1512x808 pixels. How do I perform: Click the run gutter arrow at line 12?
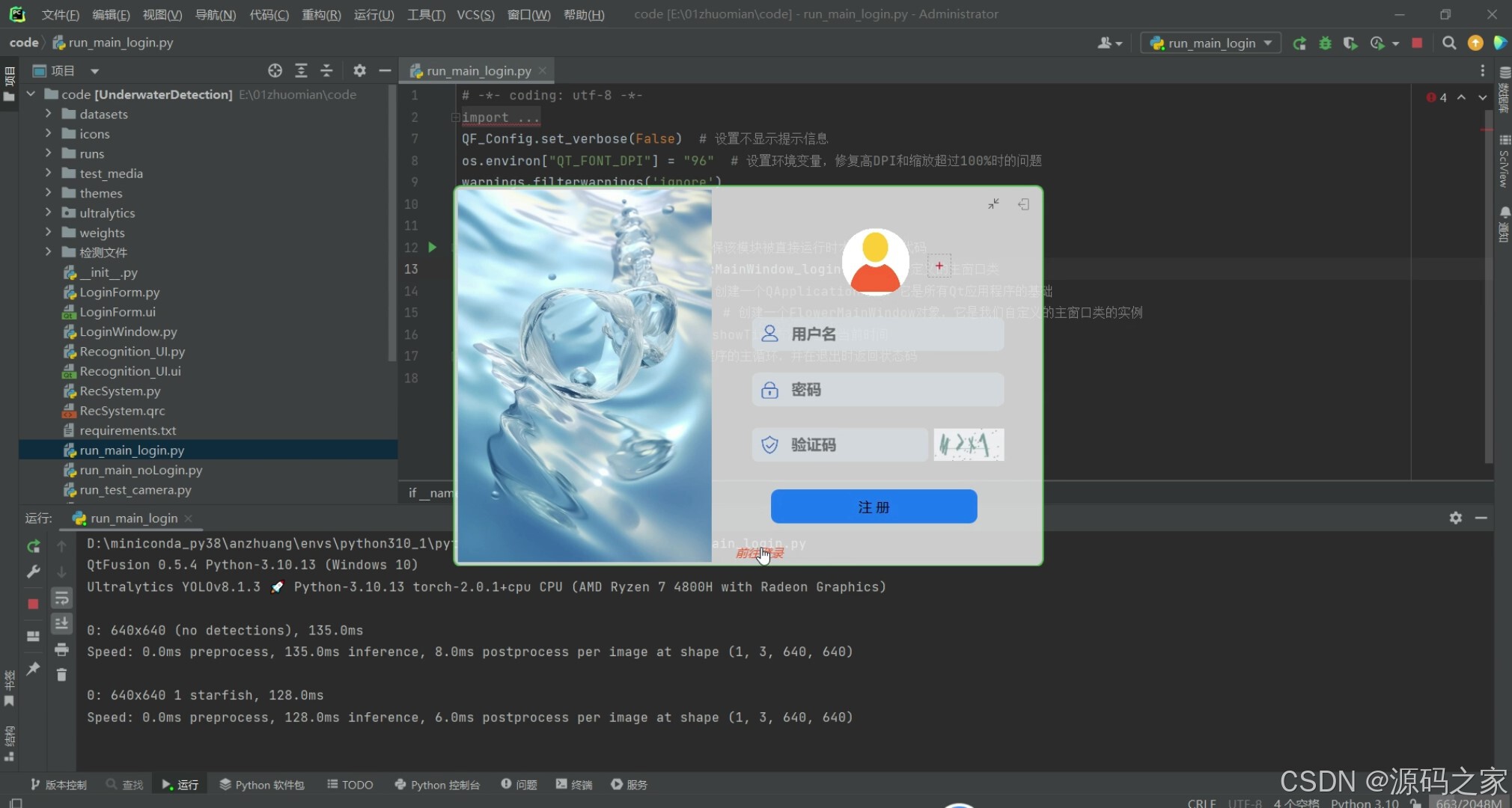(432, 247)
